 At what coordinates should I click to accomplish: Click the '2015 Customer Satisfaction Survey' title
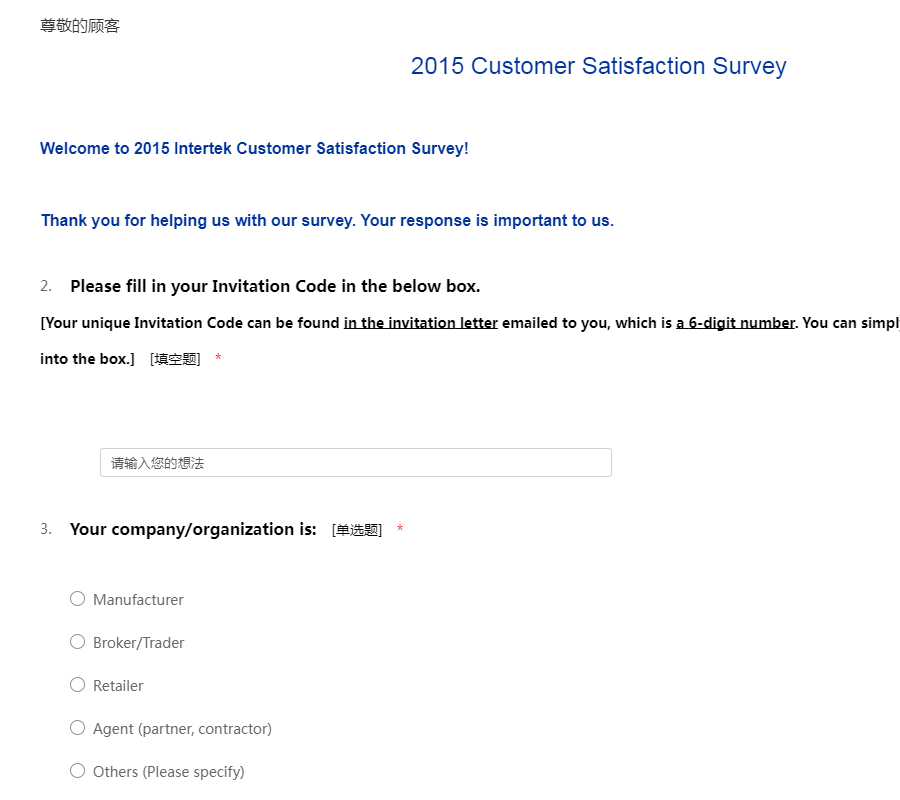tap(598, 66)
